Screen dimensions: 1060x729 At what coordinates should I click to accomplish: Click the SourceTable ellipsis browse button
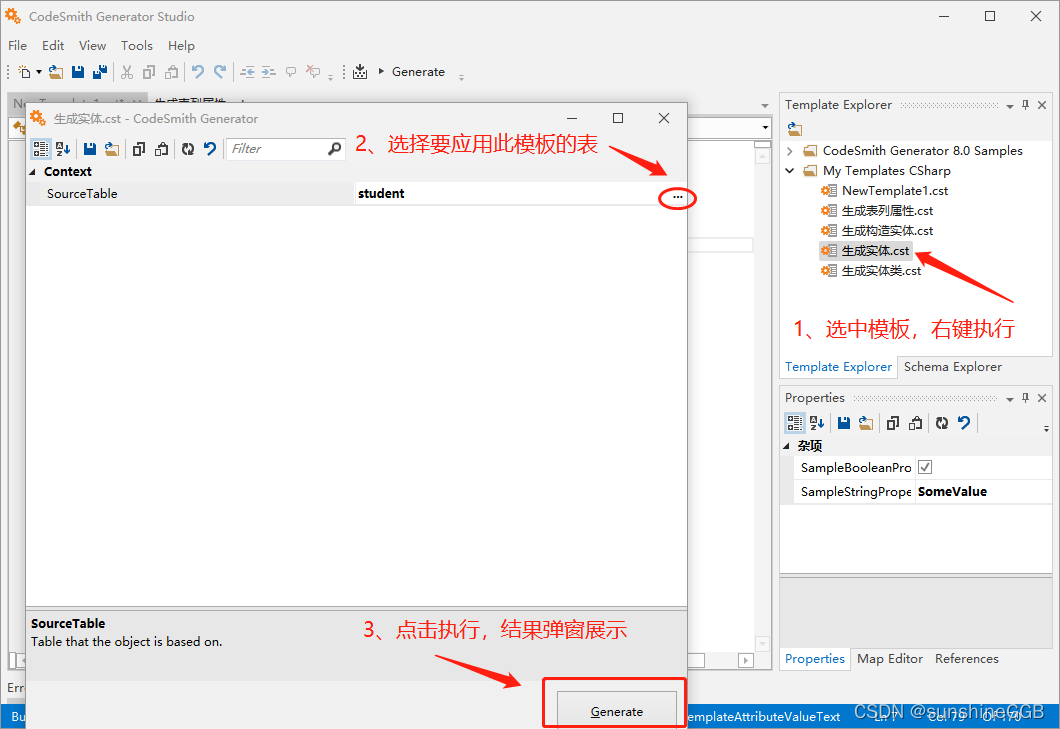[x=677, y=197]
